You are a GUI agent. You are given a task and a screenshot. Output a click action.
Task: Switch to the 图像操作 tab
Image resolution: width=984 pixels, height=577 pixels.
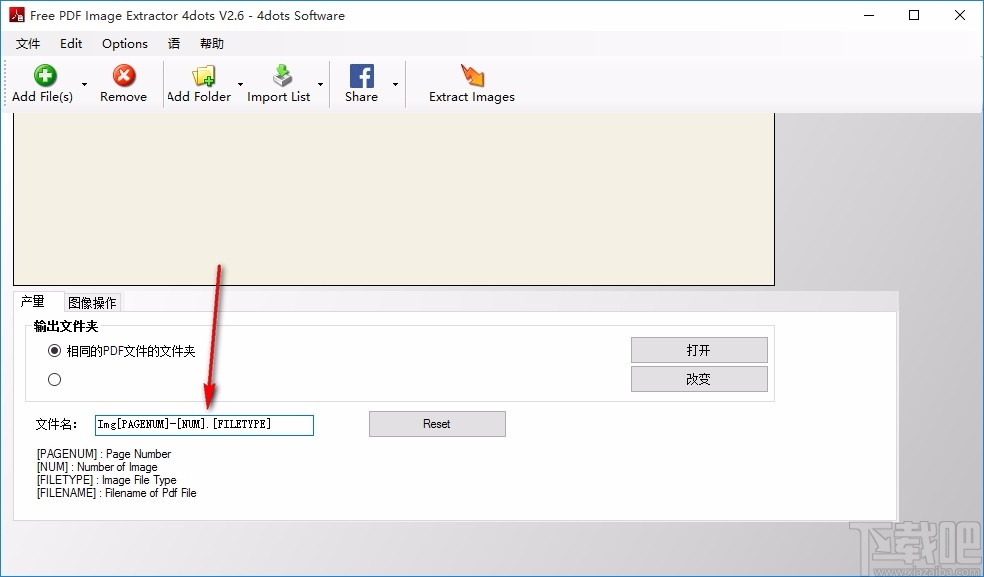pyautogui.click(x=92, y=301)
